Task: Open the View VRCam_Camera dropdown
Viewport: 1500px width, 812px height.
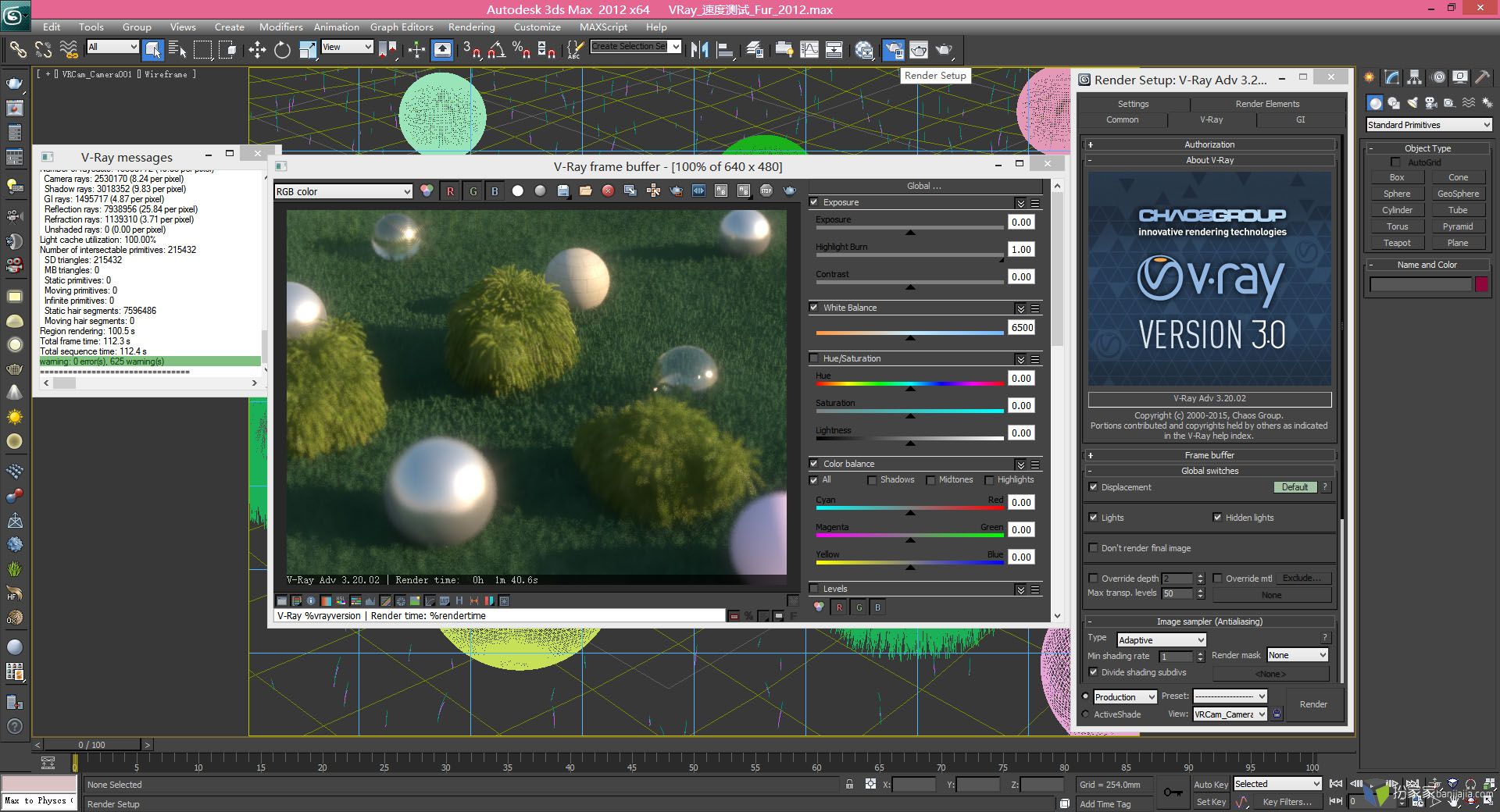Action: point(1230,714)
